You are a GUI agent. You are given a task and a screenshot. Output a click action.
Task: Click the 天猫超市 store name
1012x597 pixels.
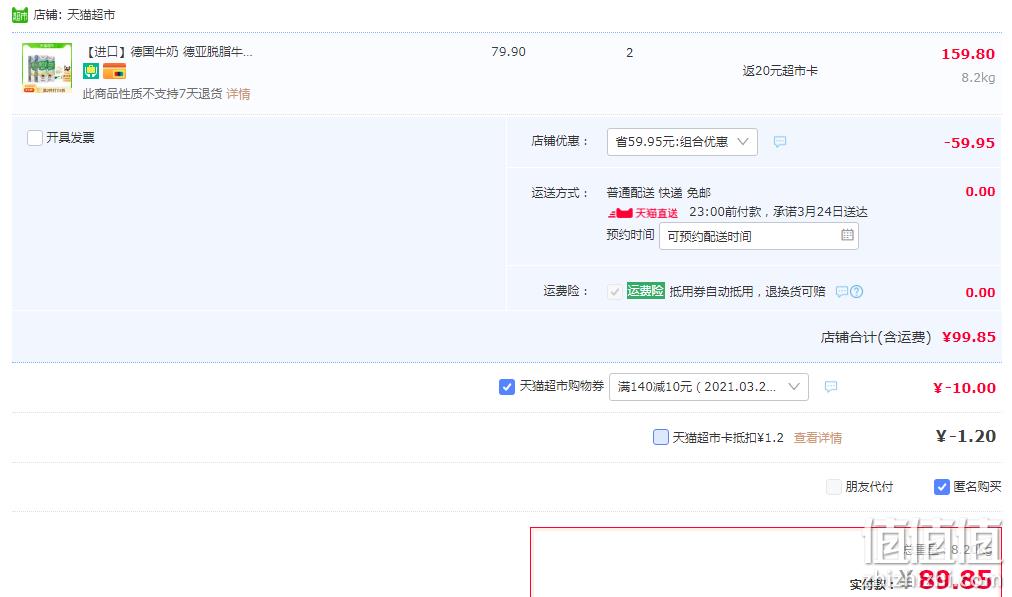[x=91, y=15]
